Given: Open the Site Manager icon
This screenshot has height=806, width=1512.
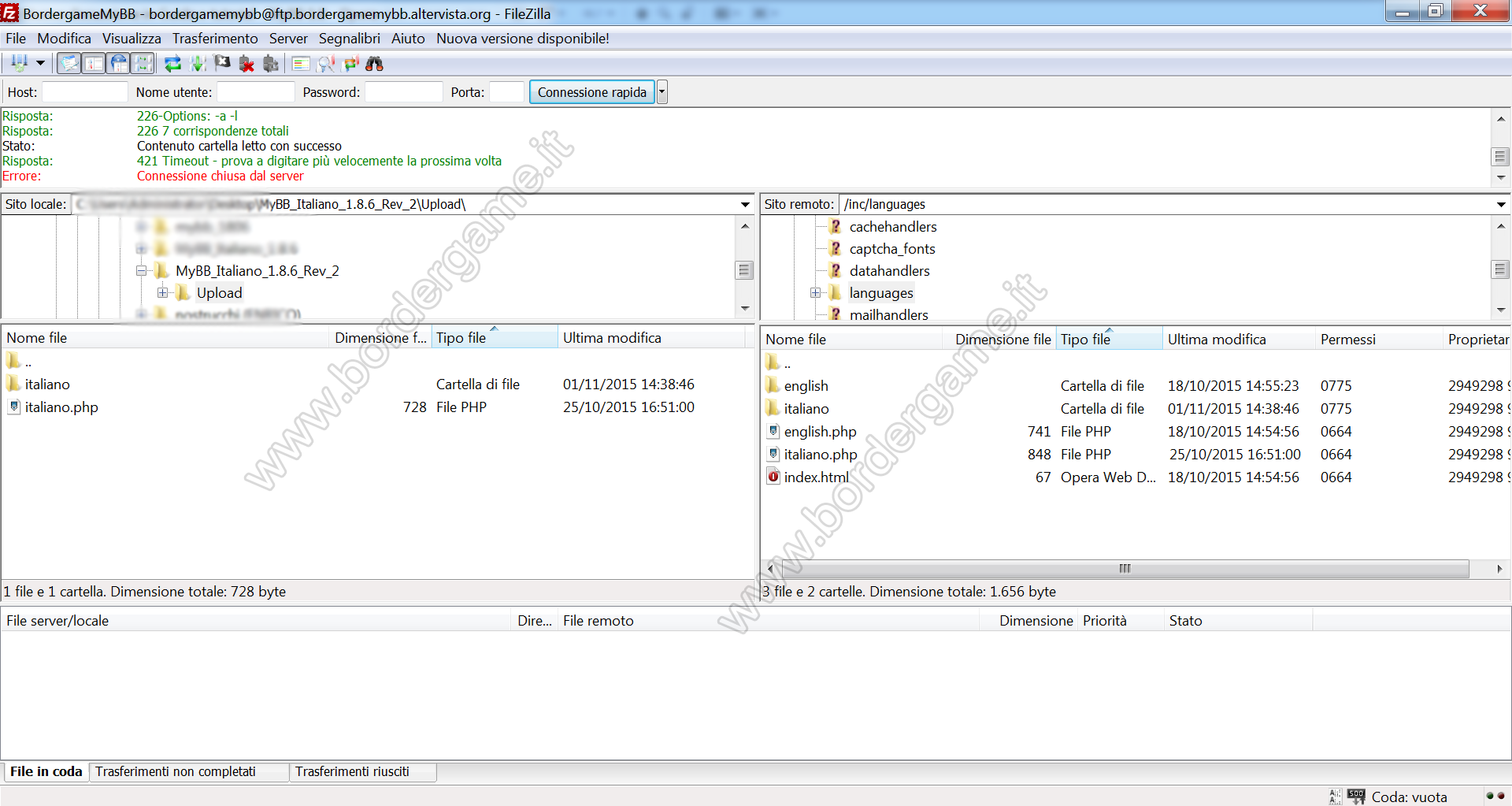Looking at the screenshot, I should tap(20, 64).
